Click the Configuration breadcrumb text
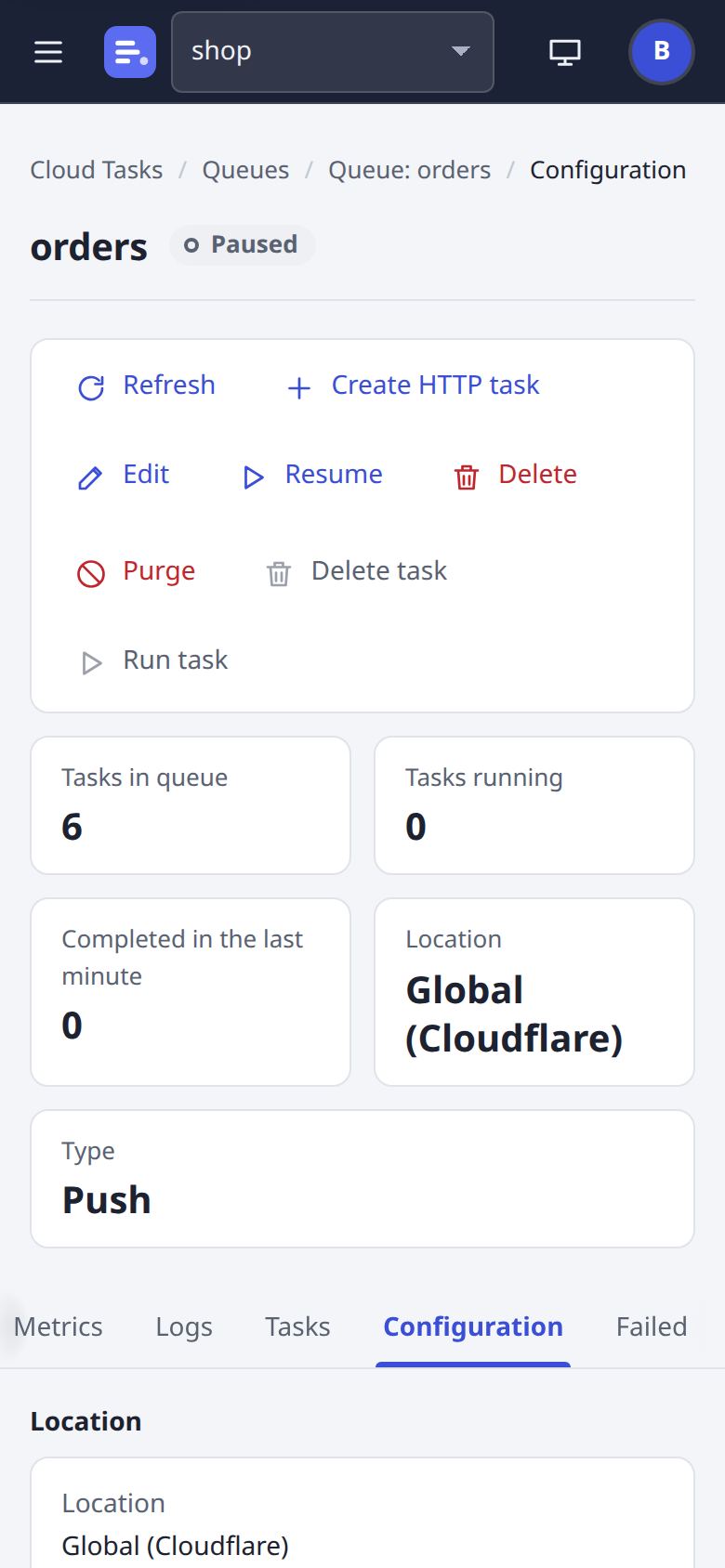Screen dimensions: 725x1568 [608, 170]
